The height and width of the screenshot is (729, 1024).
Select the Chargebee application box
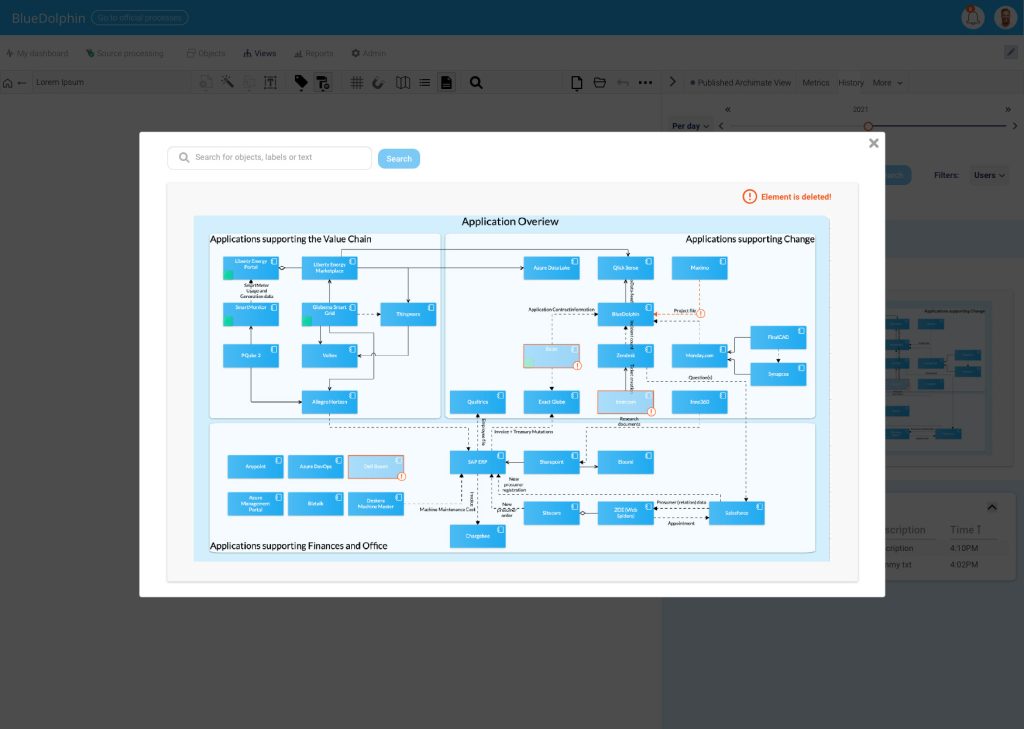(x=477, y=536)
